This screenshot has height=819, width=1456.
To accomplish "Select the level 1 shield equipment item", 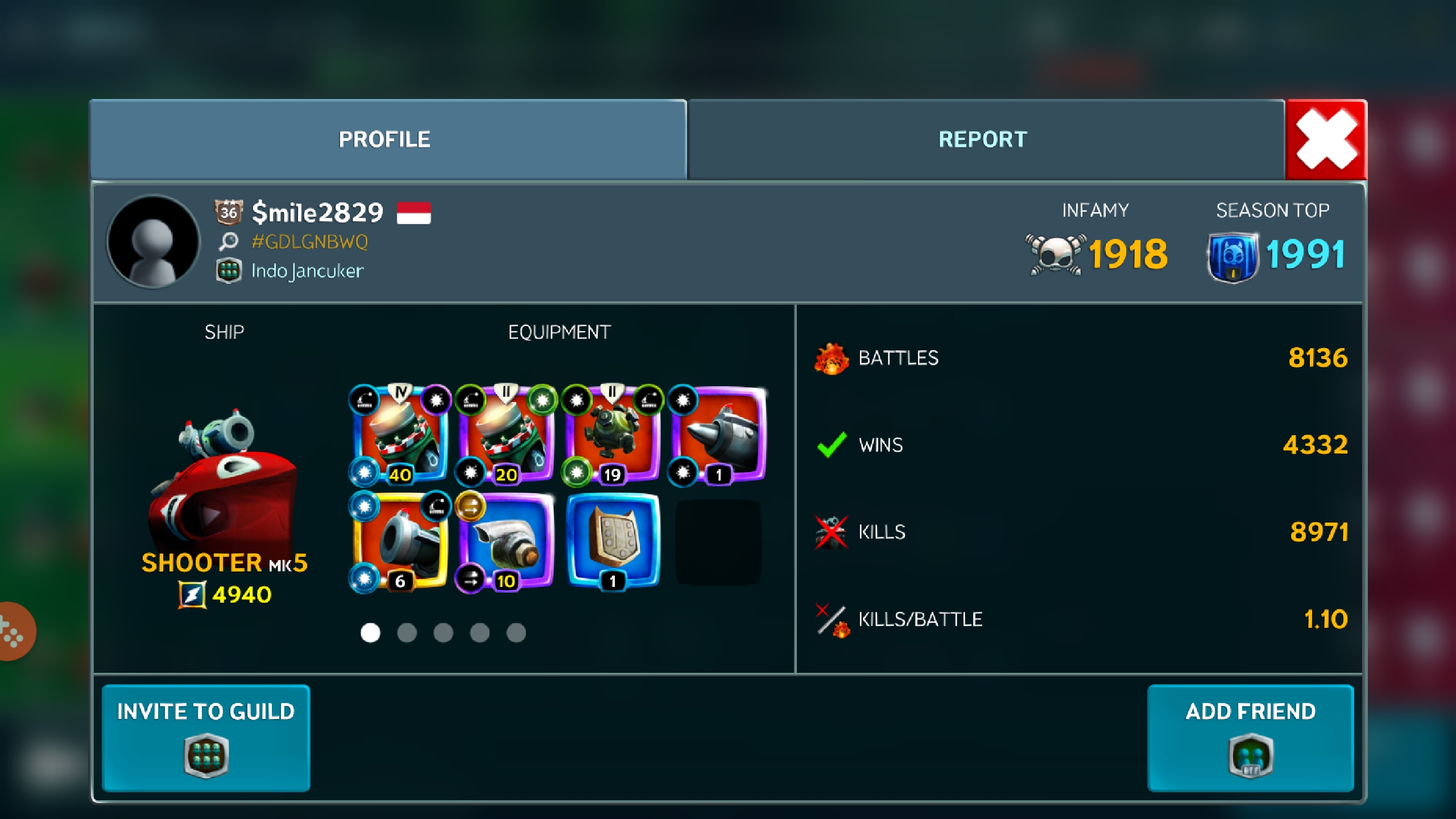I will [x=613, y=542].
